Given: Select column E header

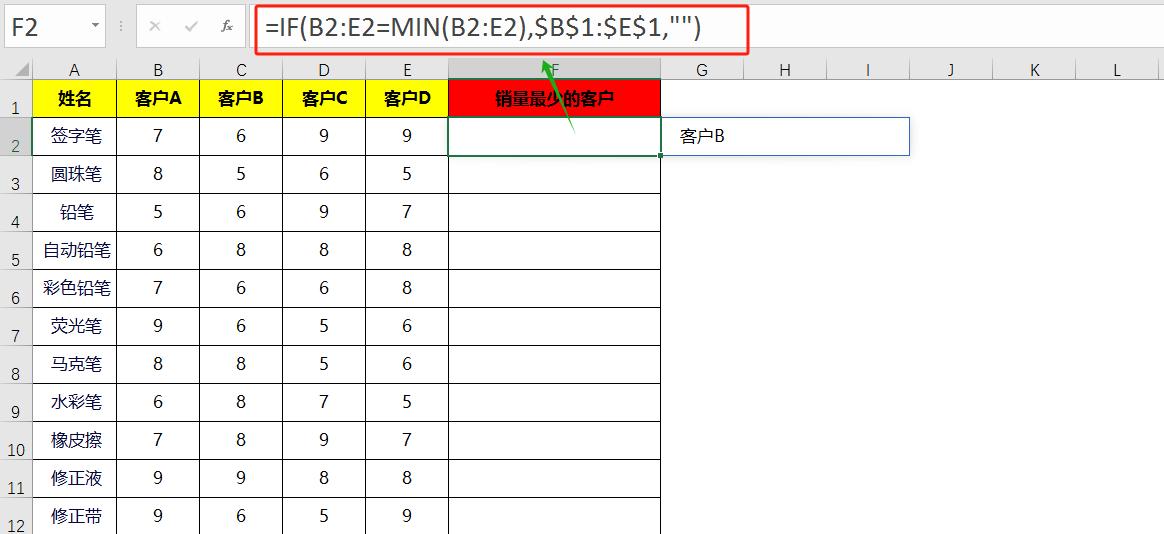Looking at the screenshot, I should tap(407, 70).
